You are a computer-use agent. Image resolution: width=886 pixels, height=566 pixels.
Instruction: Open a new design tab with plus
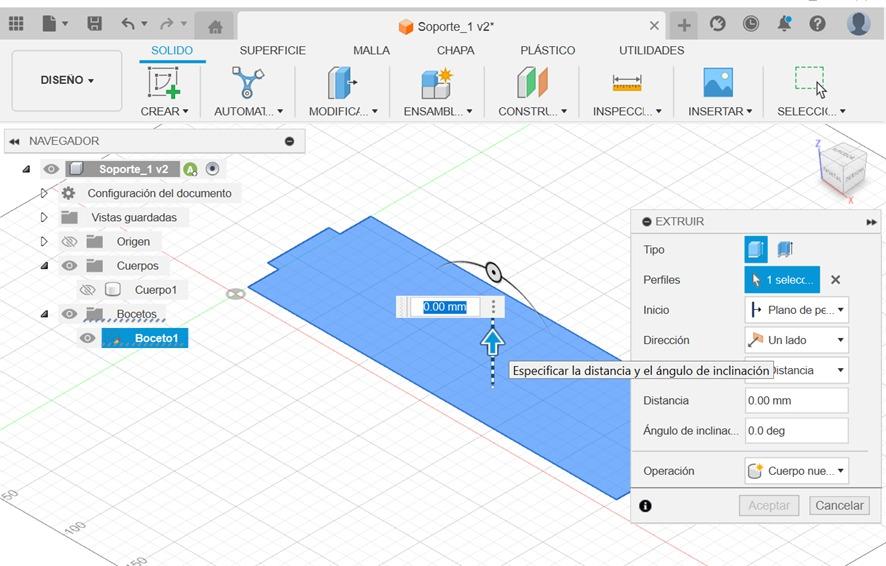(x=684, y=25)
